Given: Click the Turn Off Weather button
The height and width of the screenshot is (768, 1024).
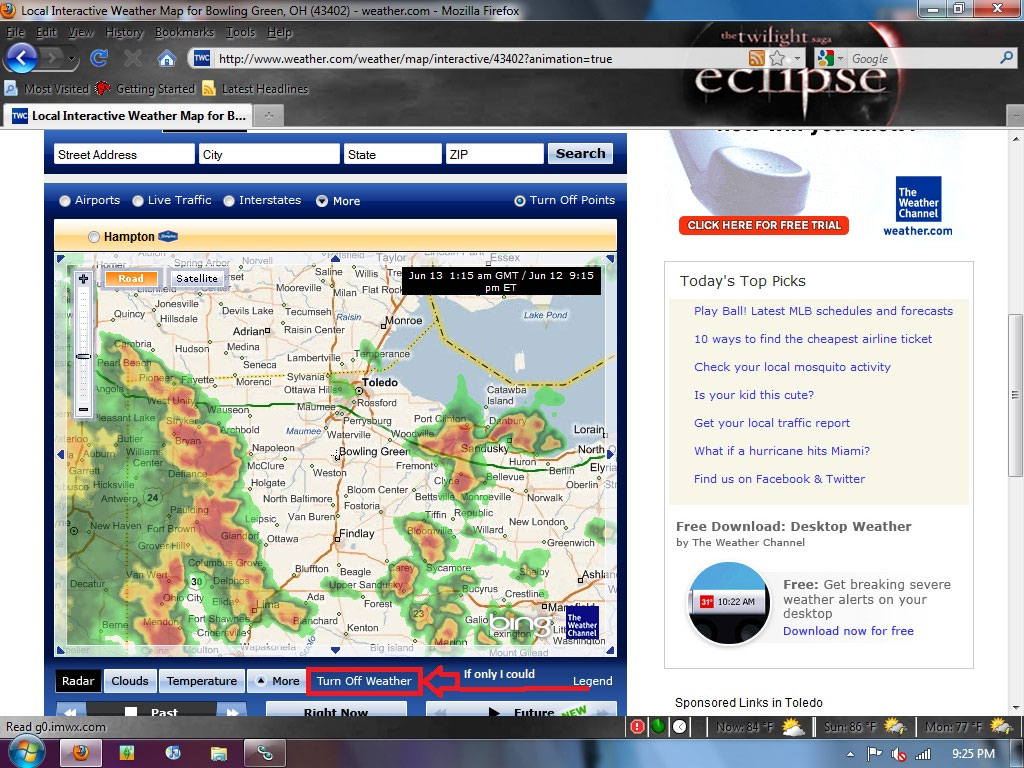Looking at the screenshot, I should 364,681.
